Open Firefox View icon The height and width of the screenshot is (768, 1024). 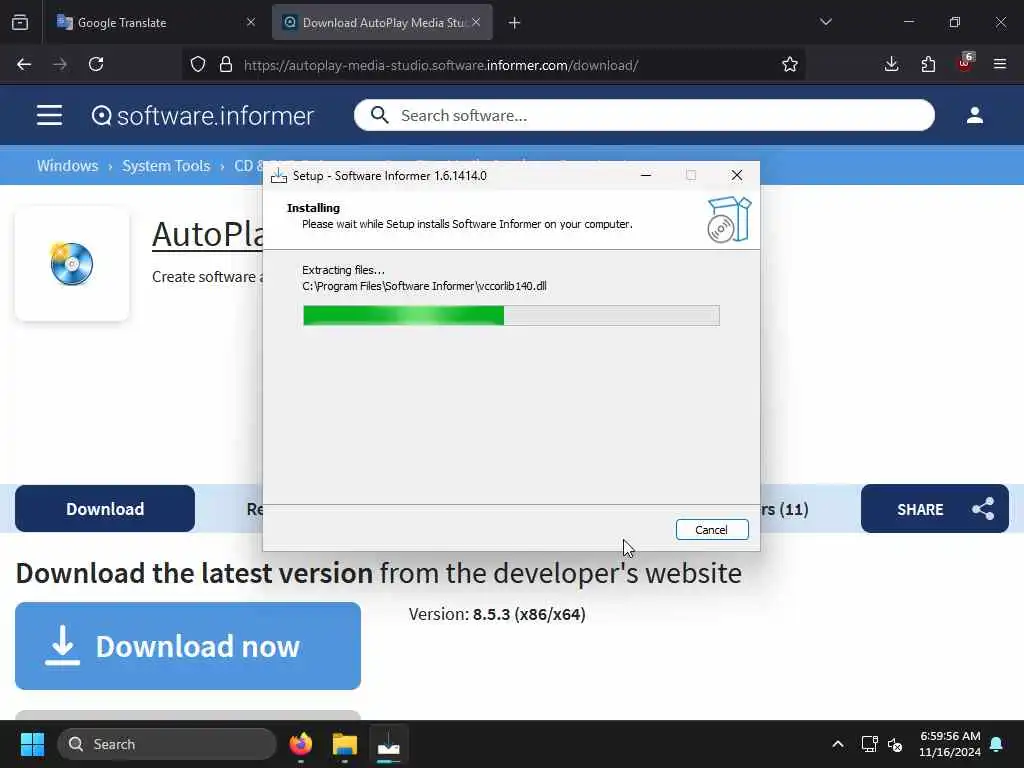pyautogui.click(x=20, y=23)
